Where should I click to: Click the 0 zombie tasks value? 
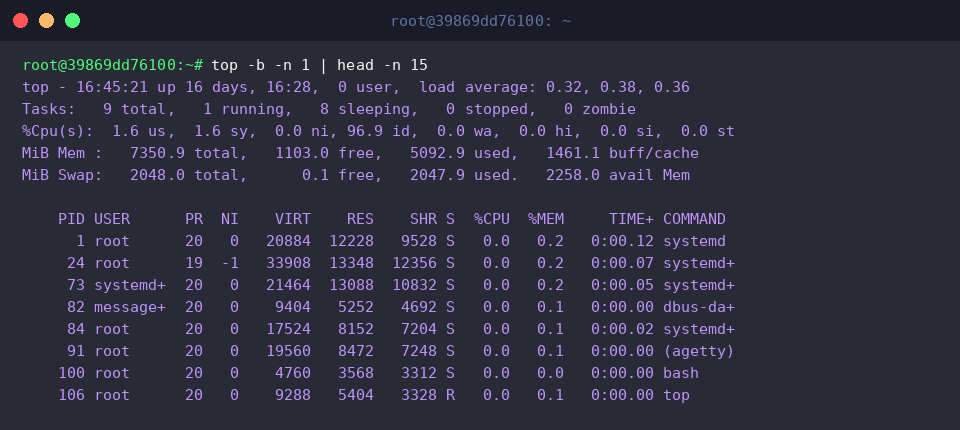600,109
